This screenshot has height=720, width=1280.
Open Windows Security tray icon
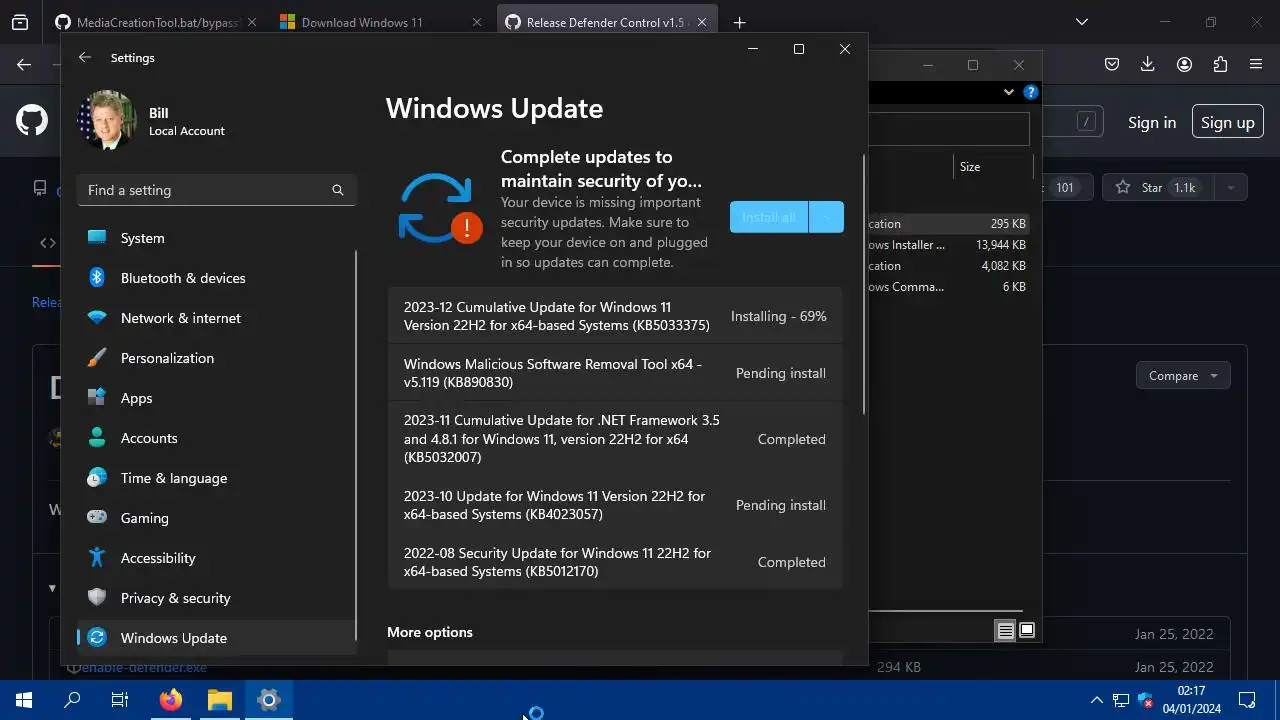(x=1146, y=700)
